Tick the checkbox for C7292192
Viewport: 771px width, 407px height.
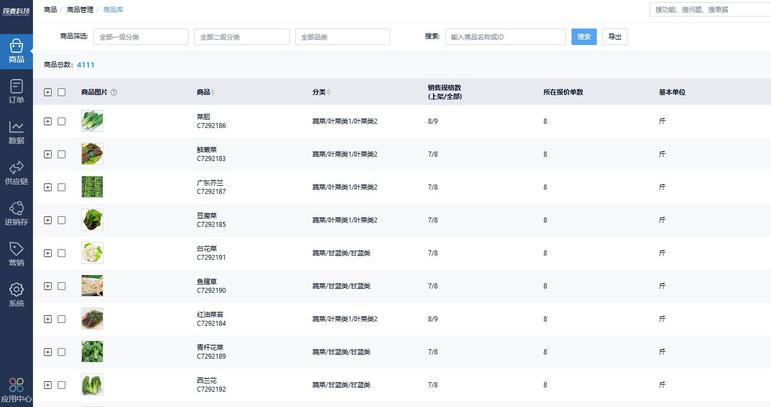[61, 384]
